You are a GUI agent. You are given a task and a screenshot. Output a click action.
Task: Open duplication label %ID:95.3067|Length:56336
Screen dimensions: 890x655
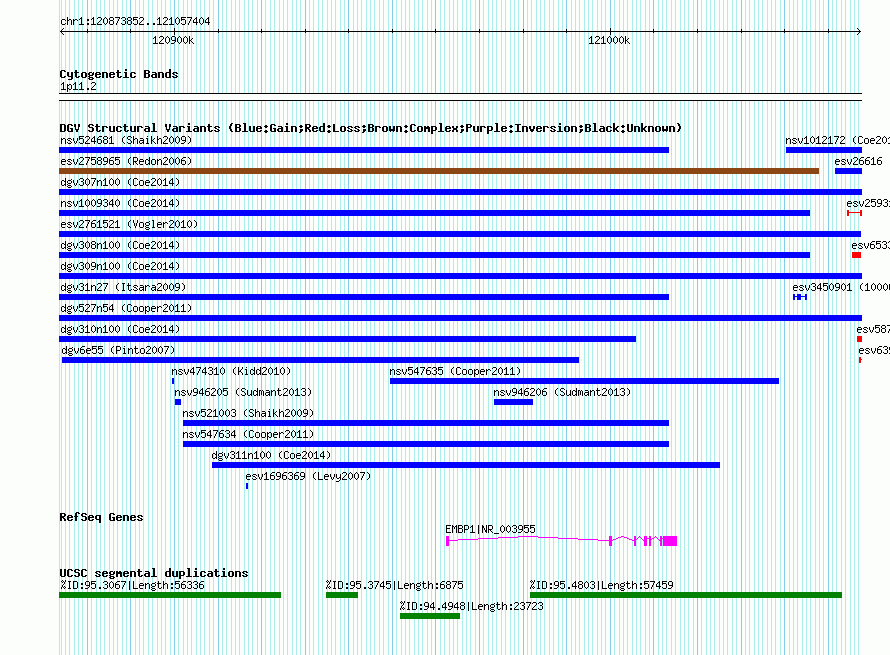point(132,585)
